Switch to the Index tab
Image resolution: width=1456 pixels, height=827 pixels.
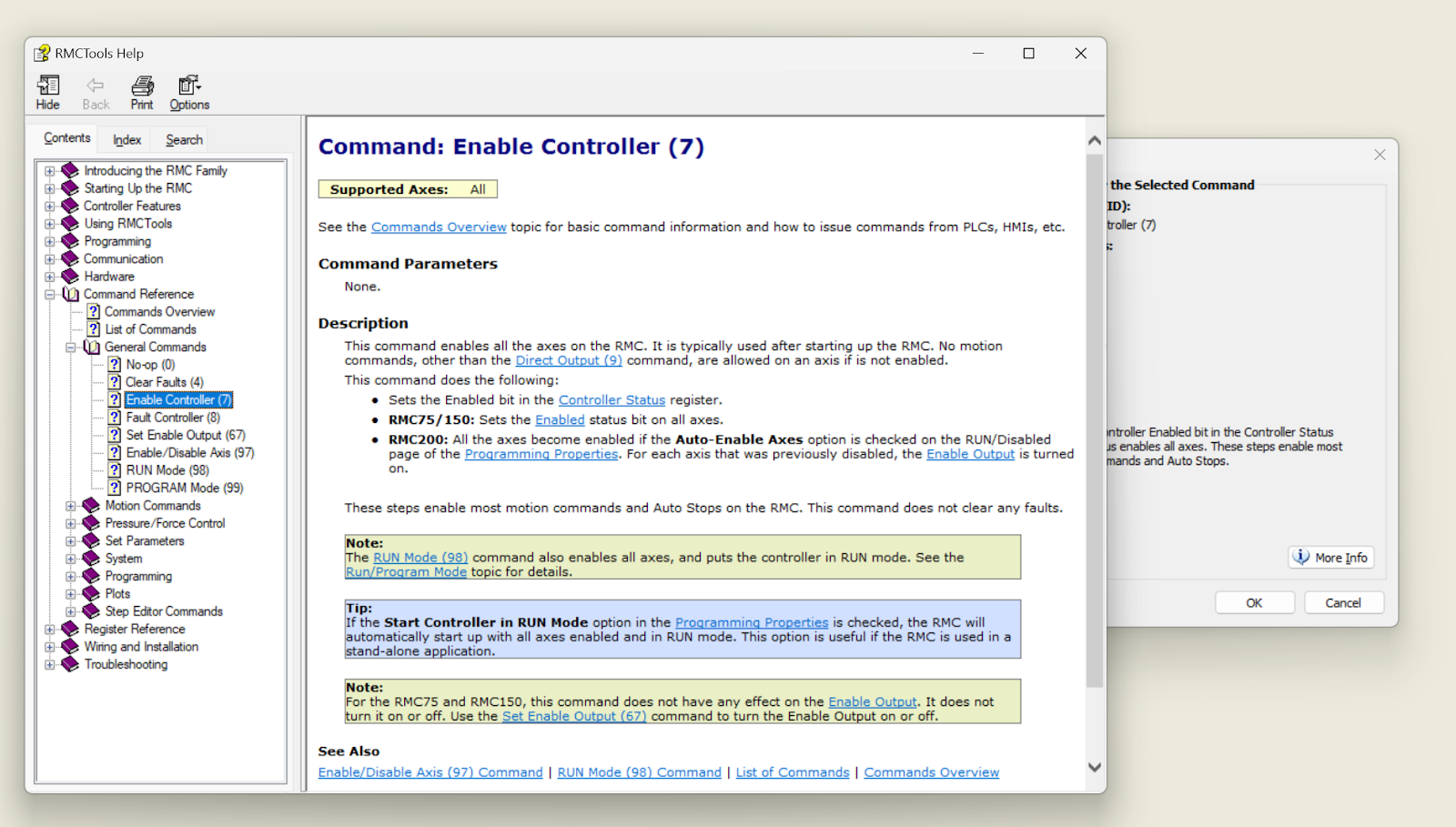[126, 140]
